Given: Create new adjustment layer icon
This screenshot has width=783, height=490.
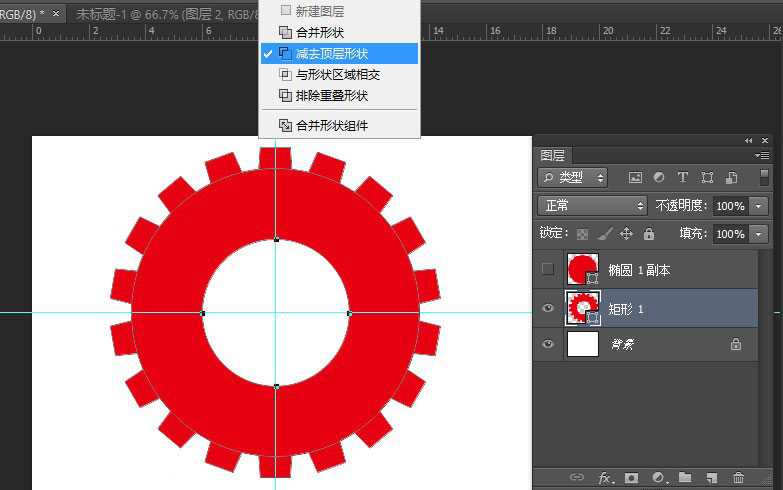Looking at the screenshot, I should point(658,479).
